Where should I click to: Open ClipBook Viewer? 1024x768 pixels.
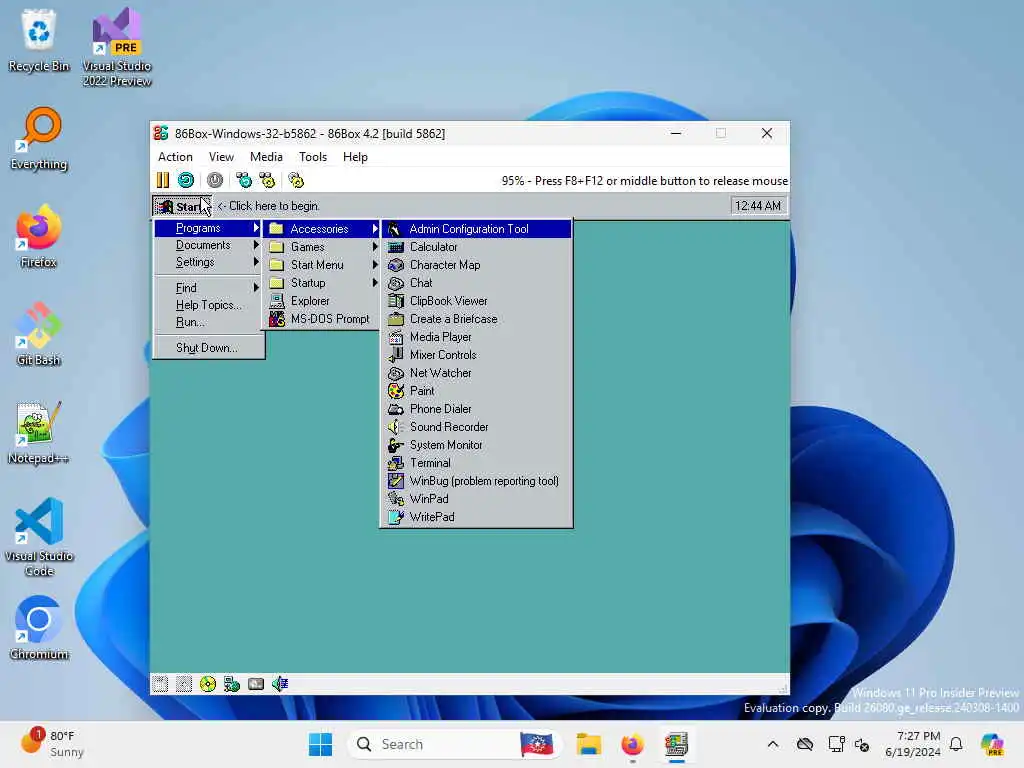pyautogui.click(x=477, y=300)
